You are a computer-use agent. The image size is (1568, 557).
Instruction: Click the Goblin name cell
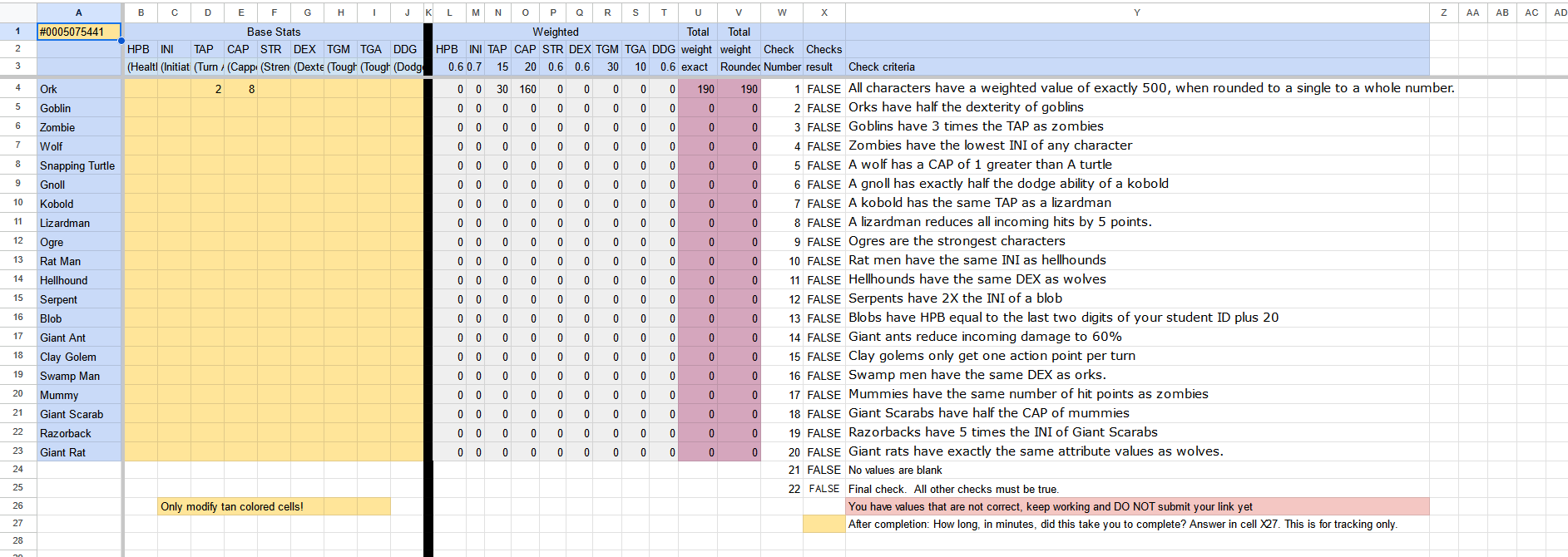tap(79, 108)
